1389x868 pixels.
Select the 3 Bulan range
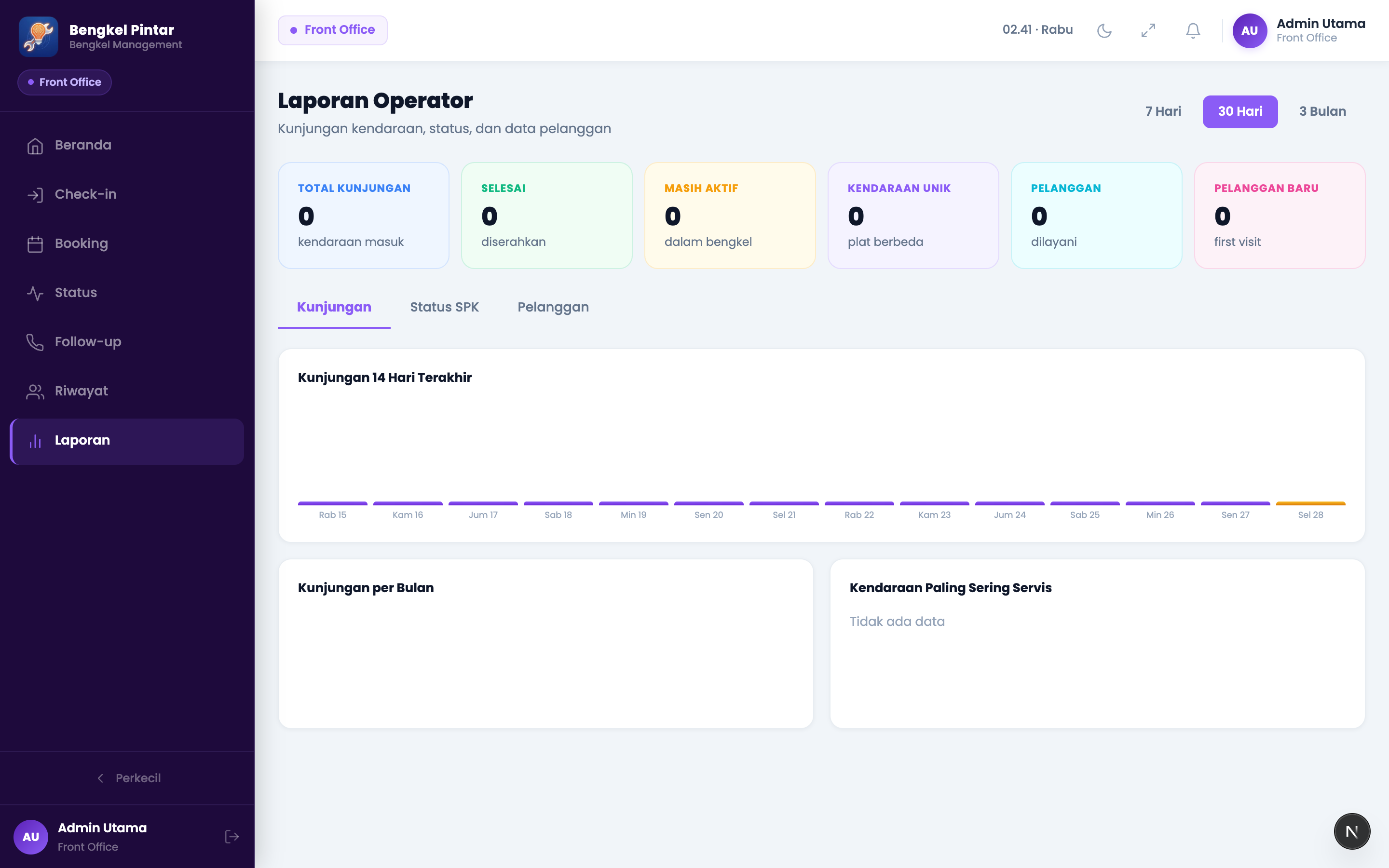[x=1322, y=111]
